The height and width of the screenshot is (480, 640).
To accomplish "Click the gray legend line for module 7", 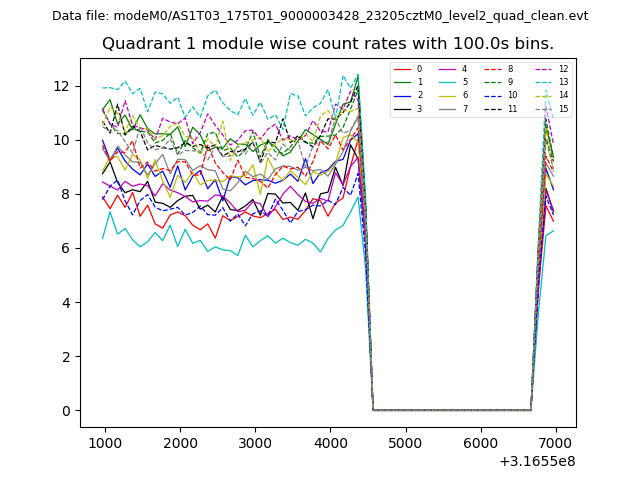I will tap(449, 108).
